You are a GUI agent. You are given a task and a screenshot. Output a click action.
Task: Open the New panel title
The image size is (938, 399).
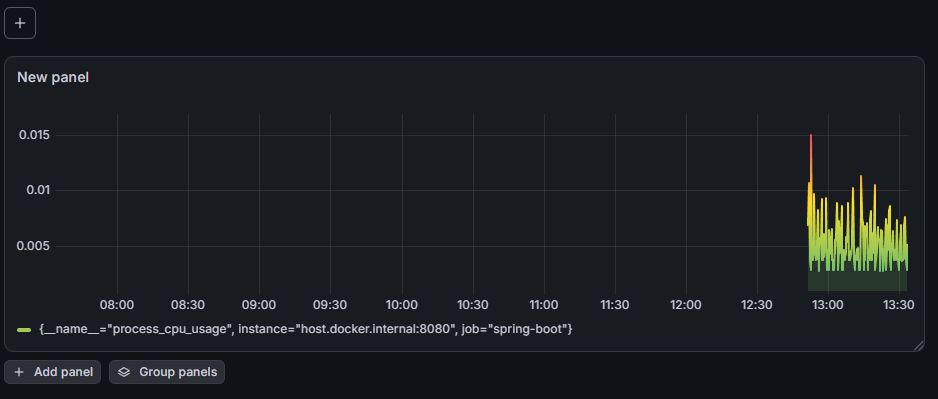tap(53, 77)
